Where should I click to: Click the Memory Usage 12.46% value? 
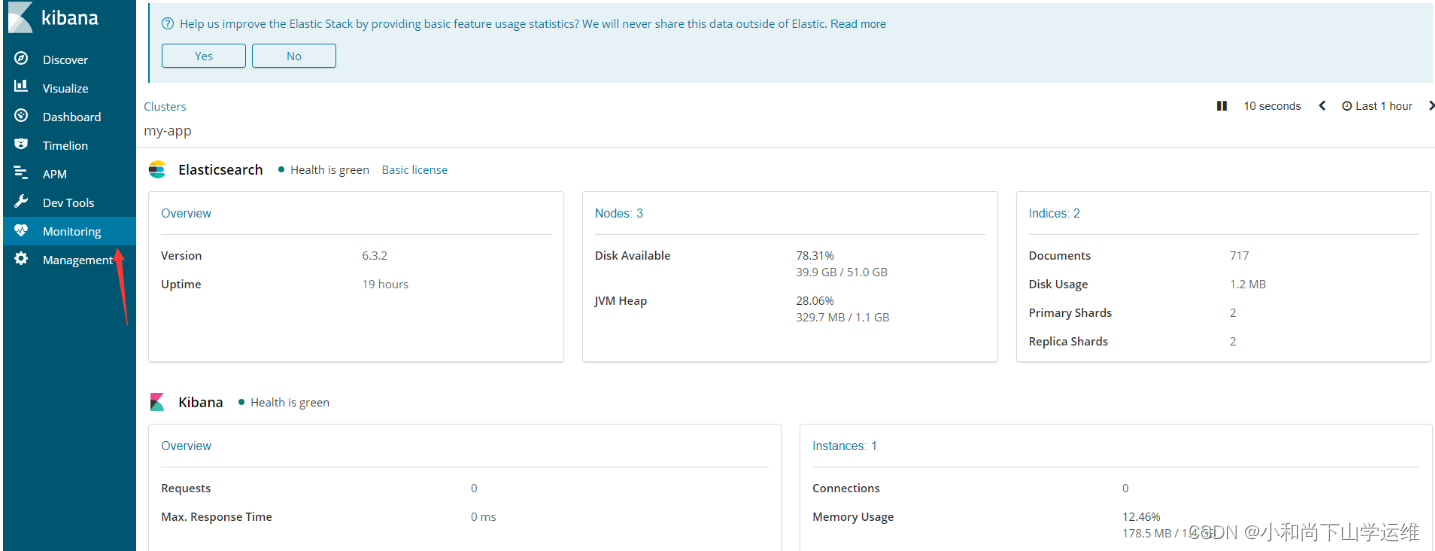1142,517
